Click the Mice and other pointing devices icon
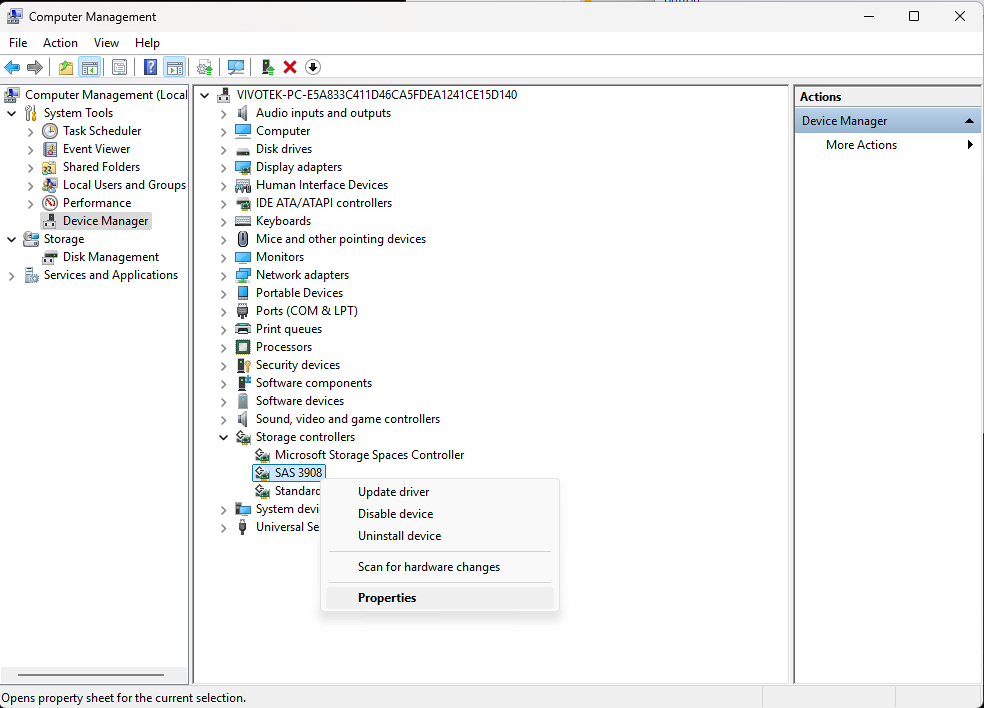 click(x=242, y=239)
